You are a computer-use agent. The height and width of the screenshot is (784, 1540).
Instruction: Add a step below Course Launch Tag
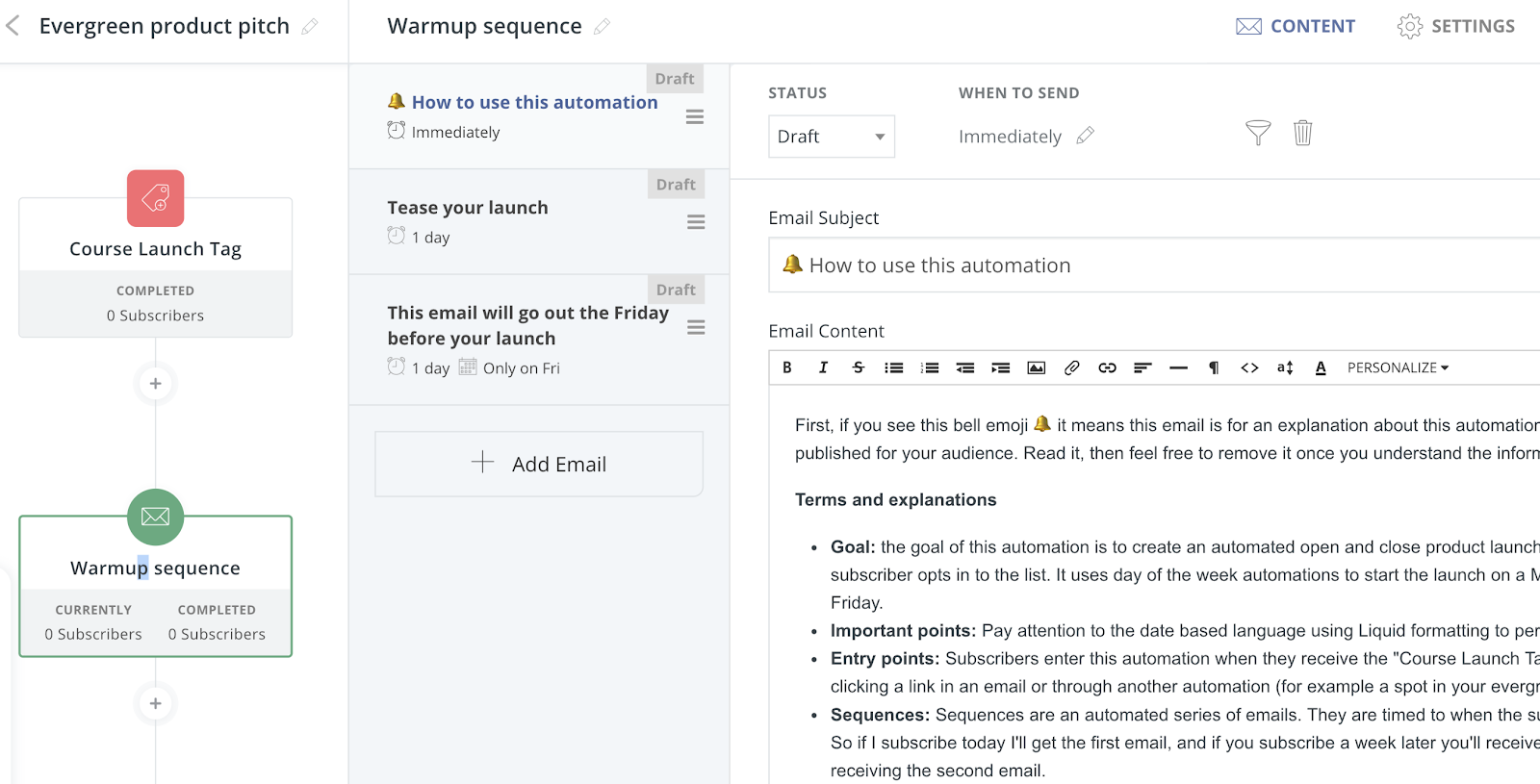tap(155, 384)
